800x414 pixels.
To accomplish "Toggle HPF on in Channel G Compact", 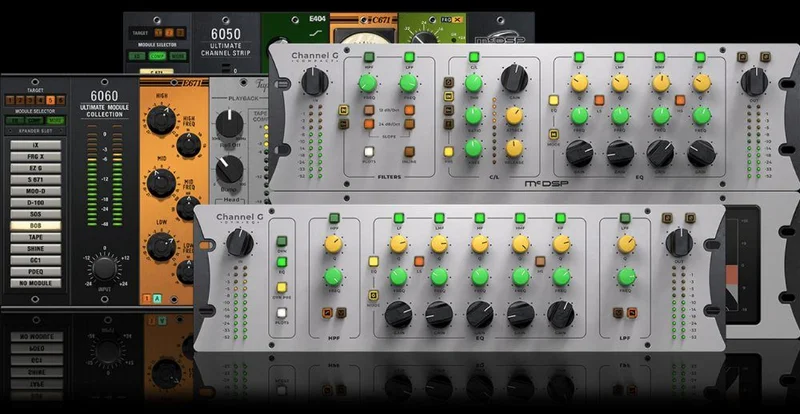I will point(369,57).
